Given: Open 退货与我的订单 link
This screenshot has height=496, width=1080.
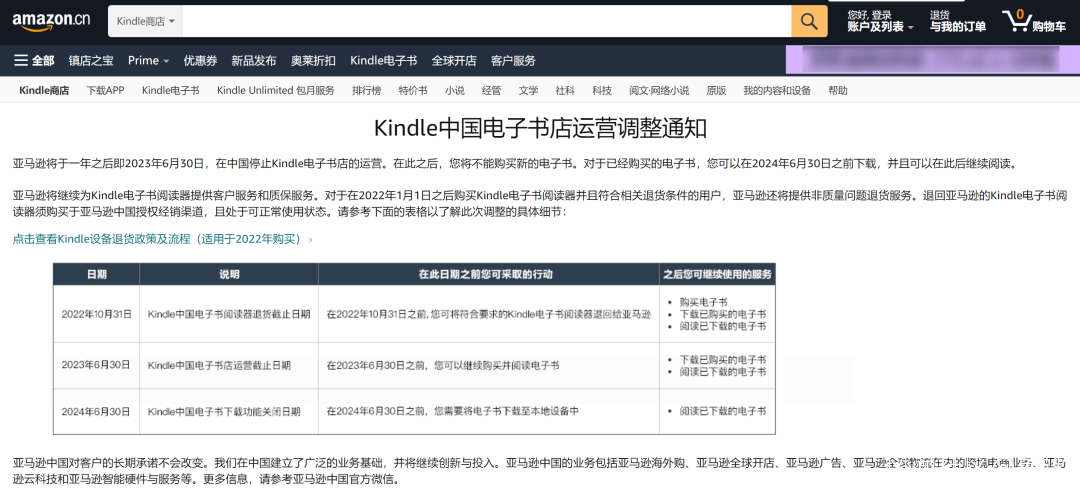Looking at the screenshot, I should pos(957,21).
